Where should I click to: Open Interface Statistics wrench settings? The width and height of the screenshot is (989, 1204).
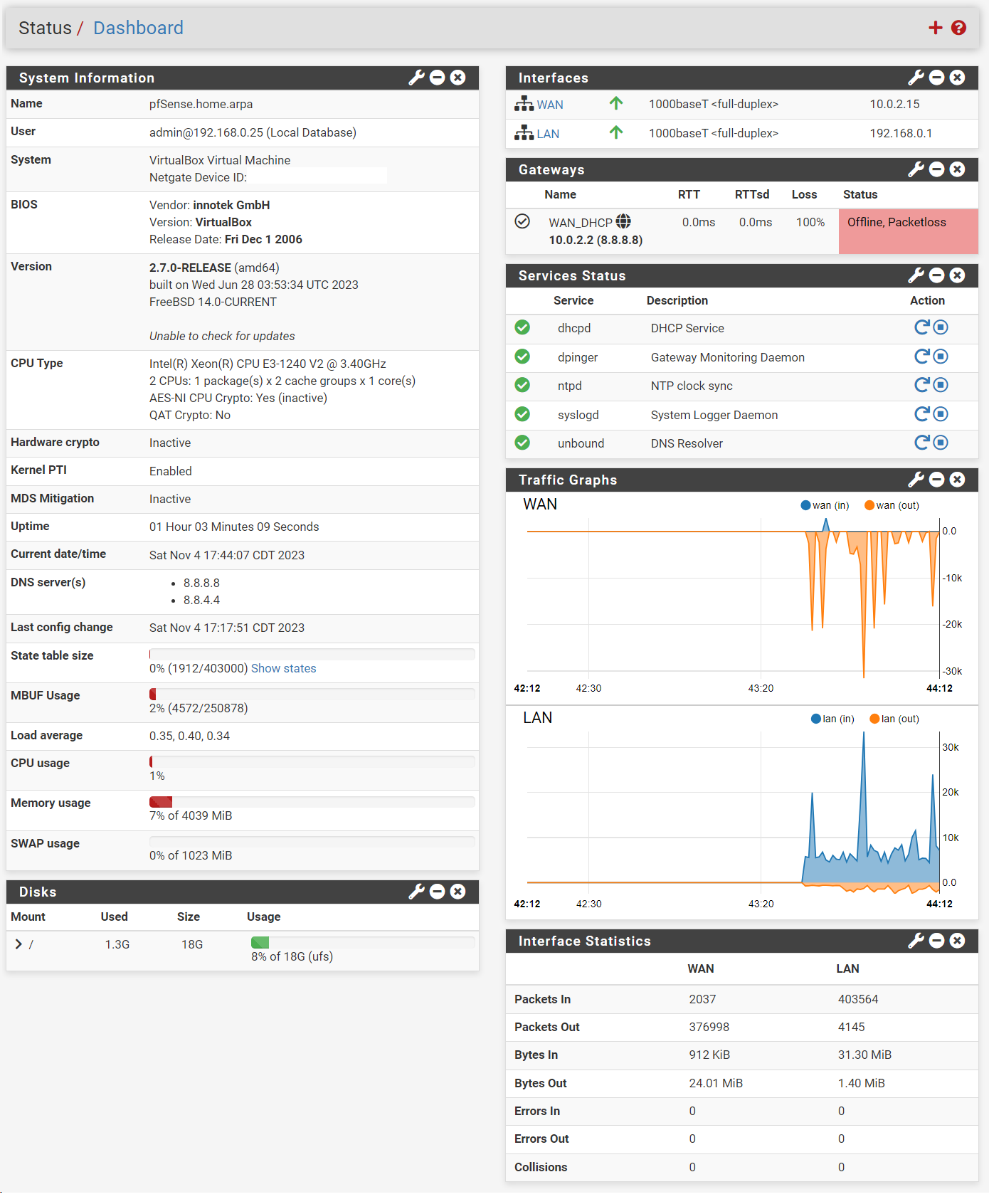(916, 941)
